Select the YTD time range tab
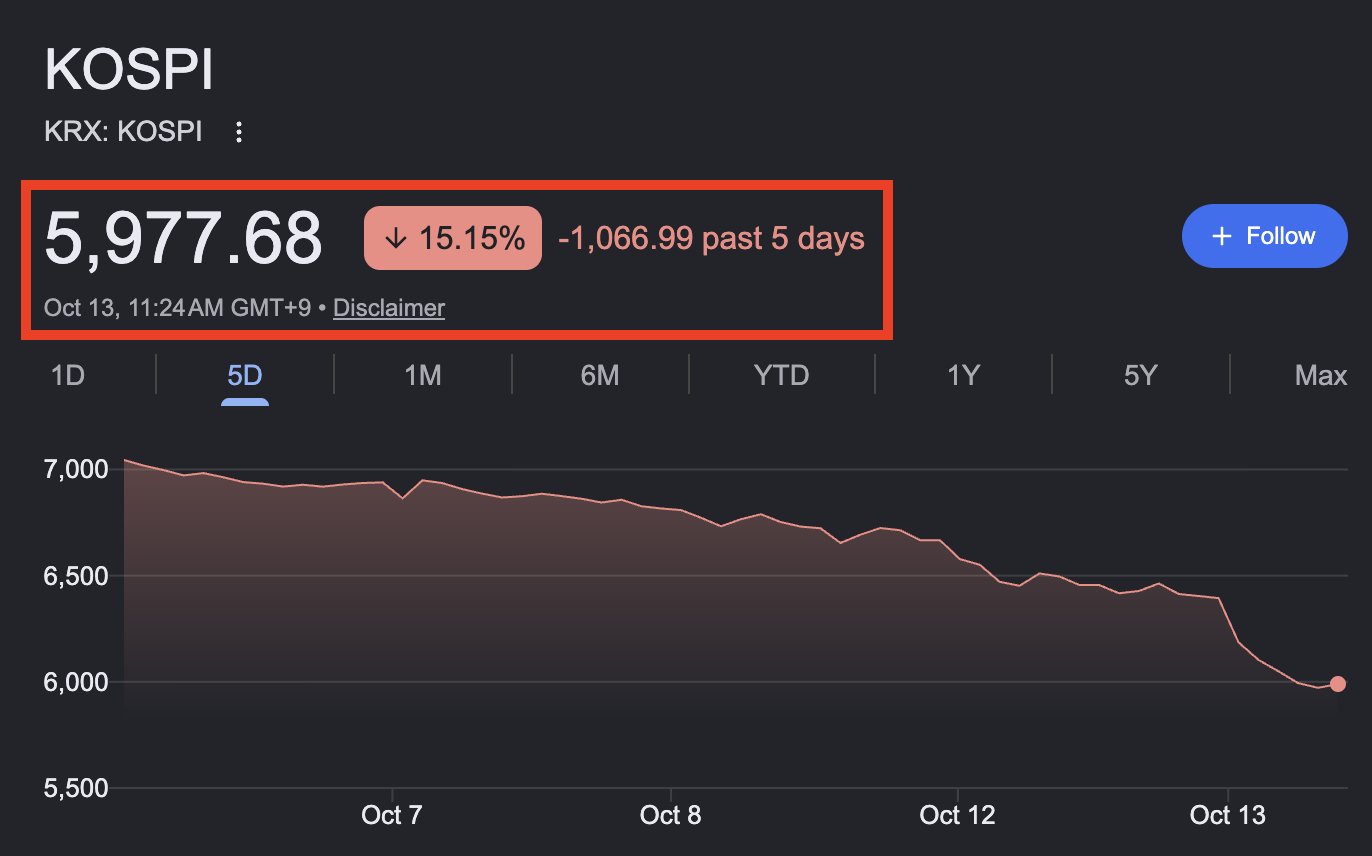 (x=781, y=376)
